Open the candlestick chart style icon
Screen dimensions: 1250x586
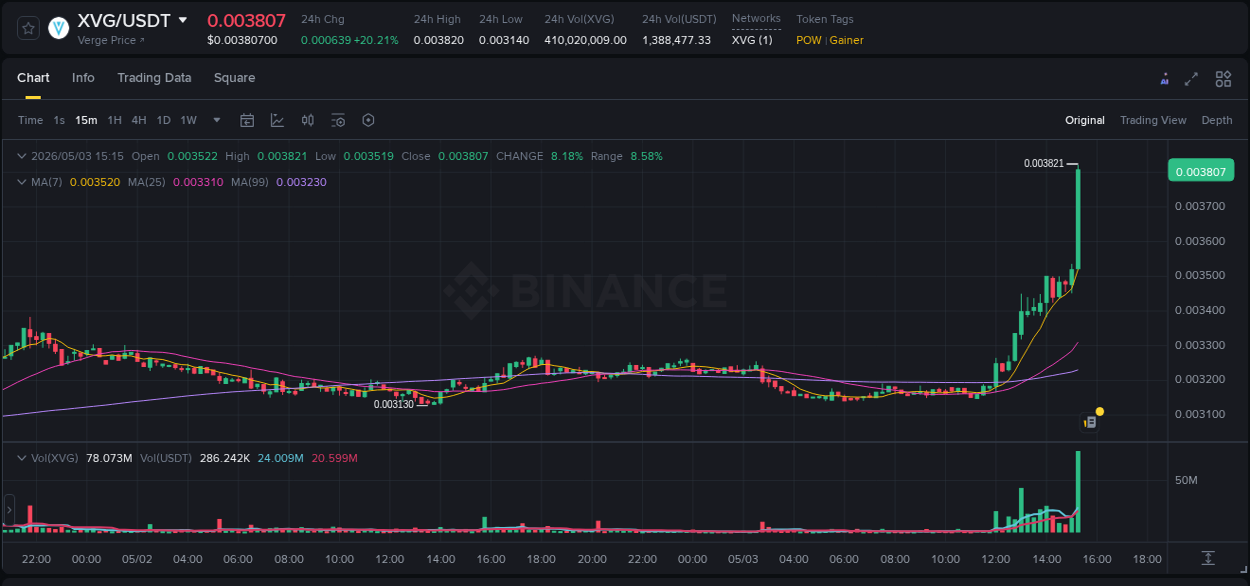tap(308, 120)
